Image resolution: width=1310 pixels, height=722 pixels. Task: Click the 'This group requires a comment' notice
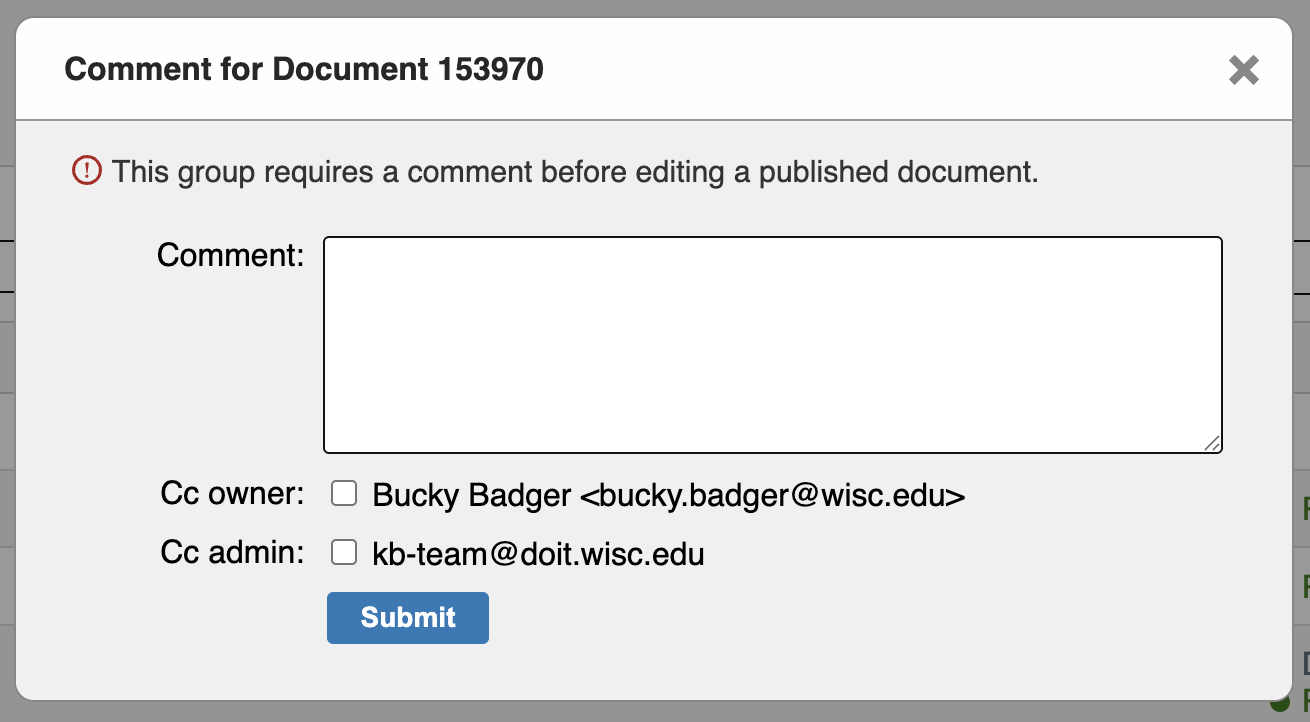[x=575, y=172]
